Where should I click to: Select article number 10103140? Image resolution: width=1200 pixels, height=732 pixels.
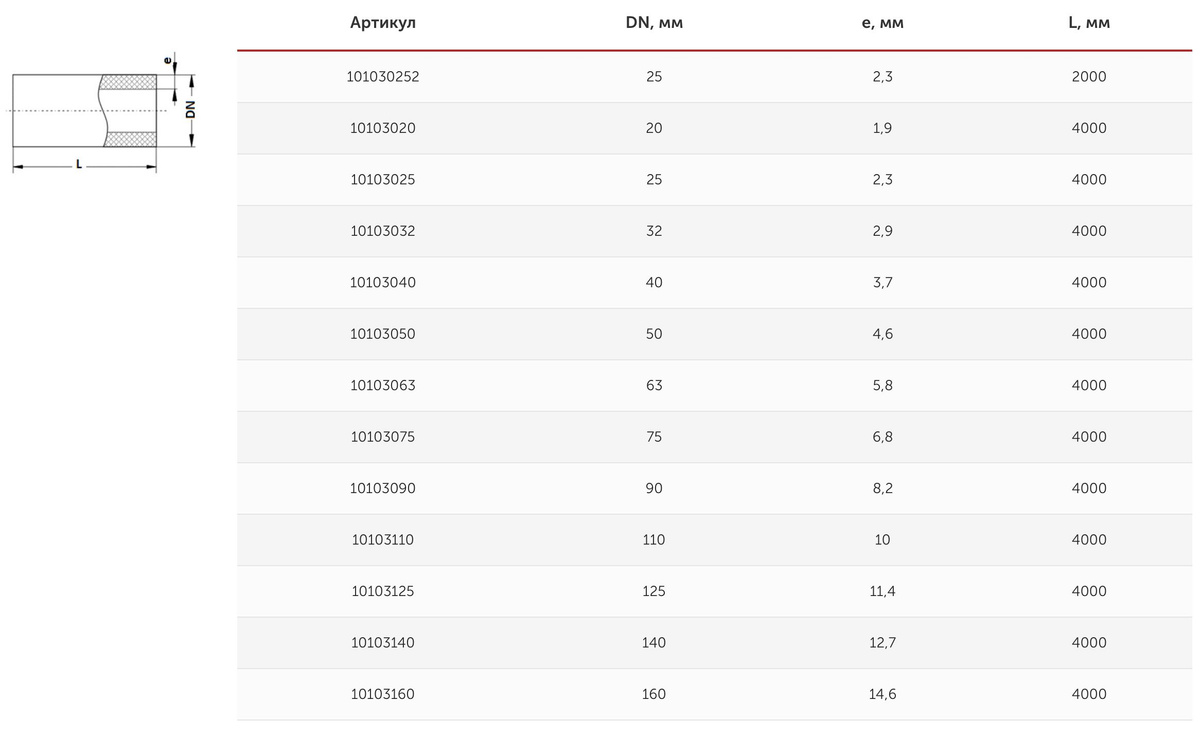pyautogui.click(x=383, y=643)
